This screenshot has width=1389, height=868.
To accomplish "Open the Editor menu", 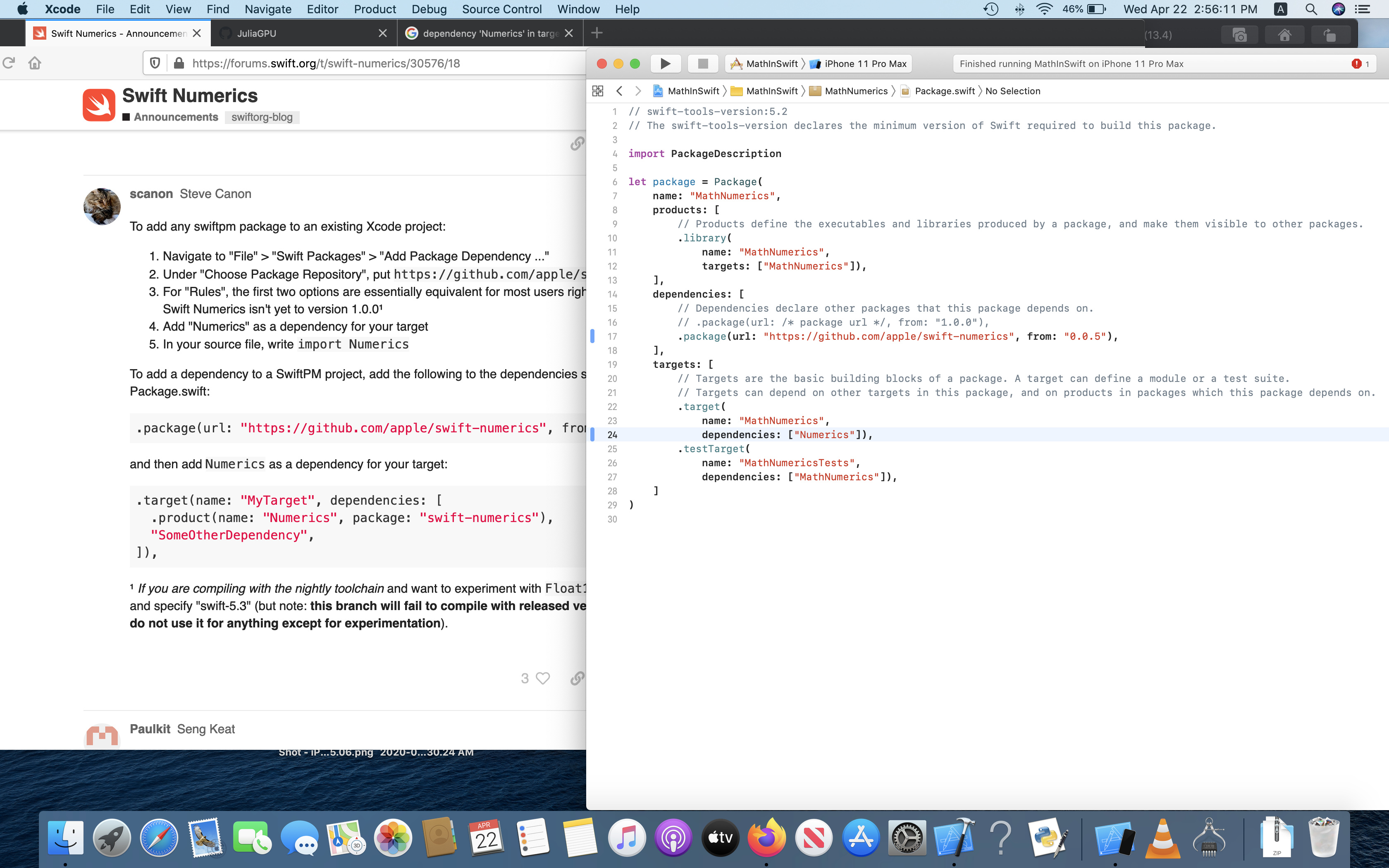I will coord(322,9).
